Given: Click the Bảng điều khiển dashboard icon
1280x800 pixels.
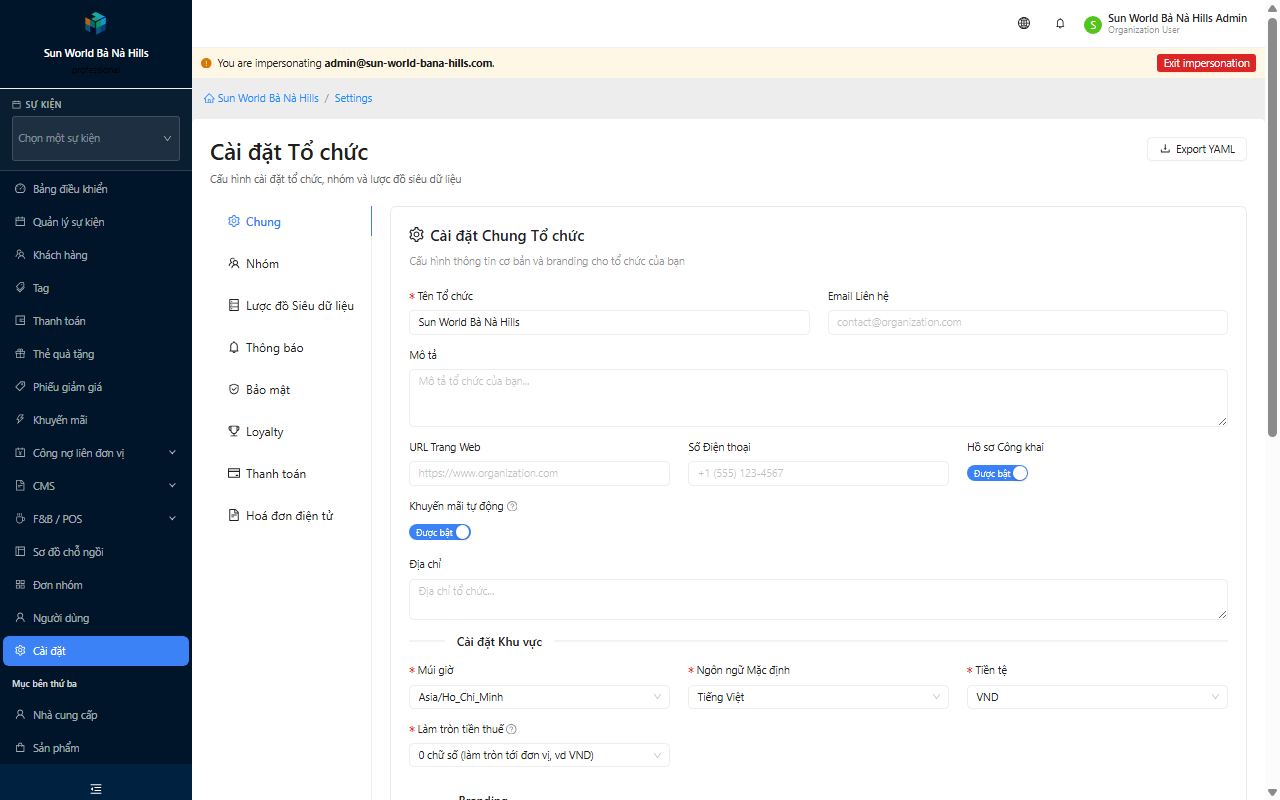Looking at the screenshot, I should point(20,189).
